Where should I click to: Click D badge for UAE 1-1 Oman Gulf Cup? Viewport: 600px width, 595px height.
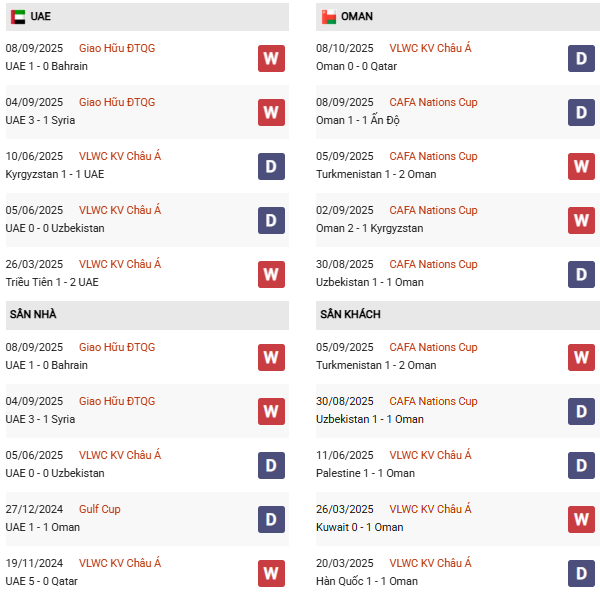271,519
